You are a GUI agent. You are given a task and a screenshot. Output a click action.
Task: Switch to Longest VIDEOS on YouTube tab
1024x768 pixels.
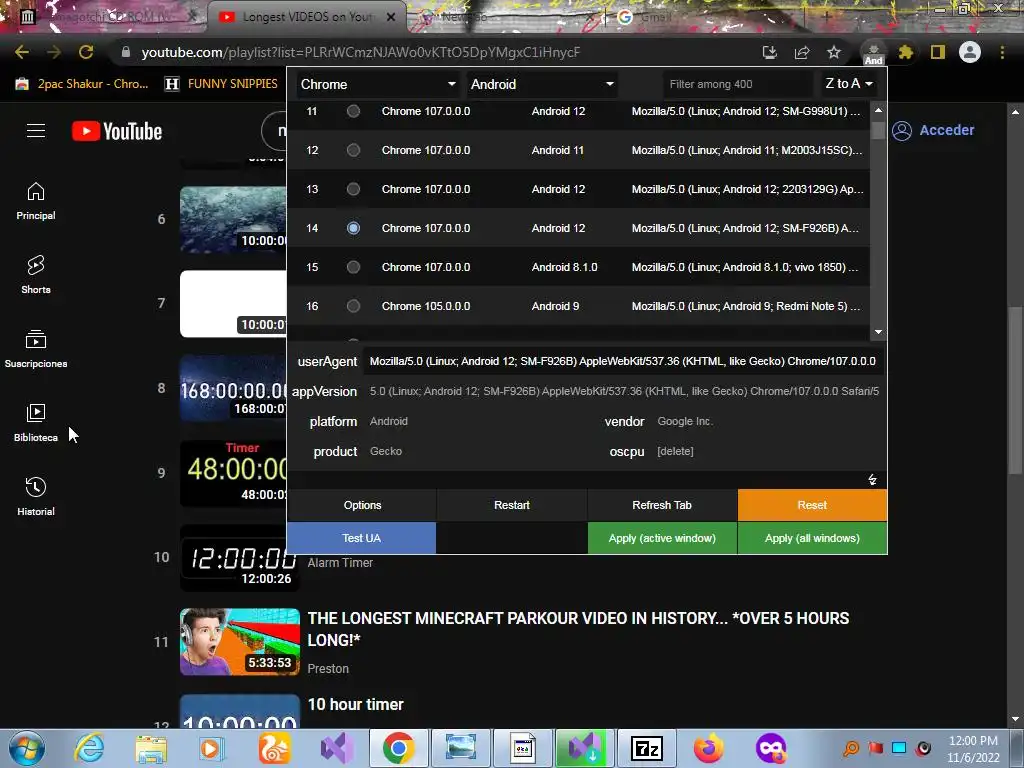306,17
